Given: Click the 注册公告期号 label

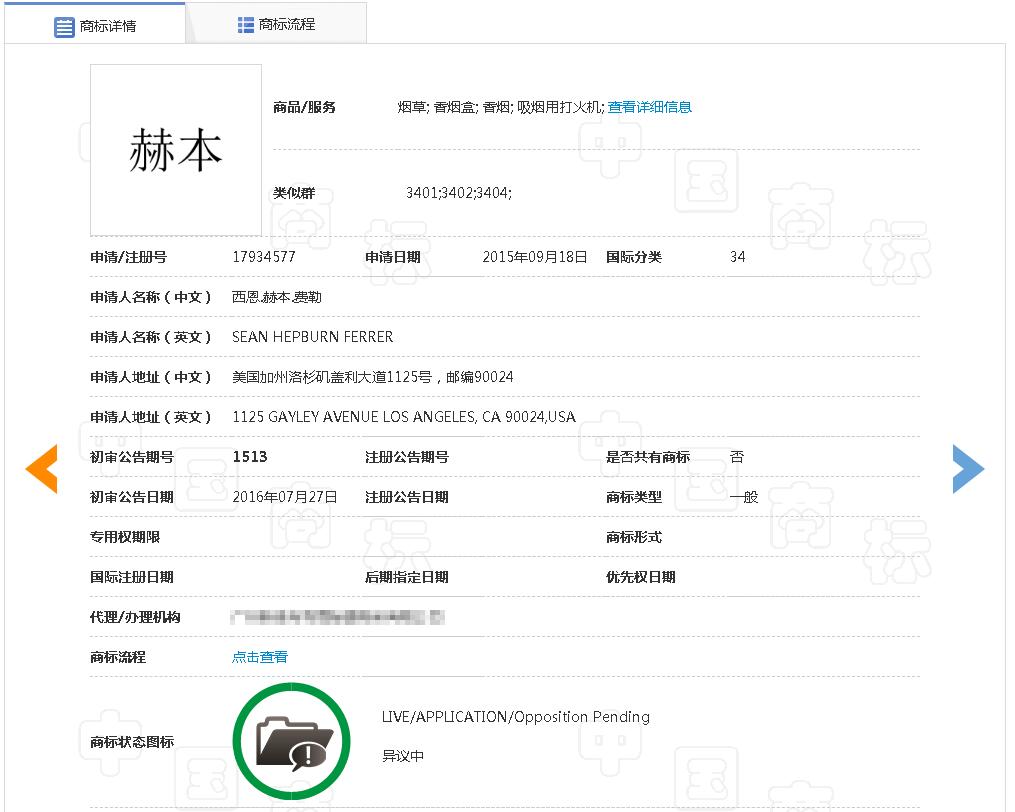Looking at the screenshot, I should point(407,457).
